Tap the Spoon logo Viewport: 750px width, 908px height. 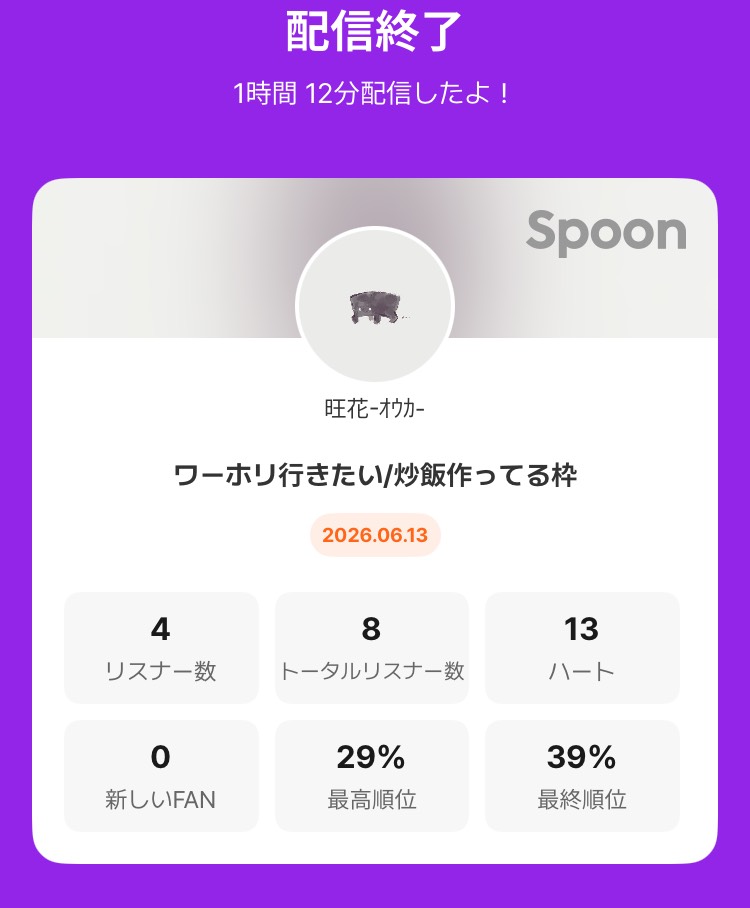606,233
